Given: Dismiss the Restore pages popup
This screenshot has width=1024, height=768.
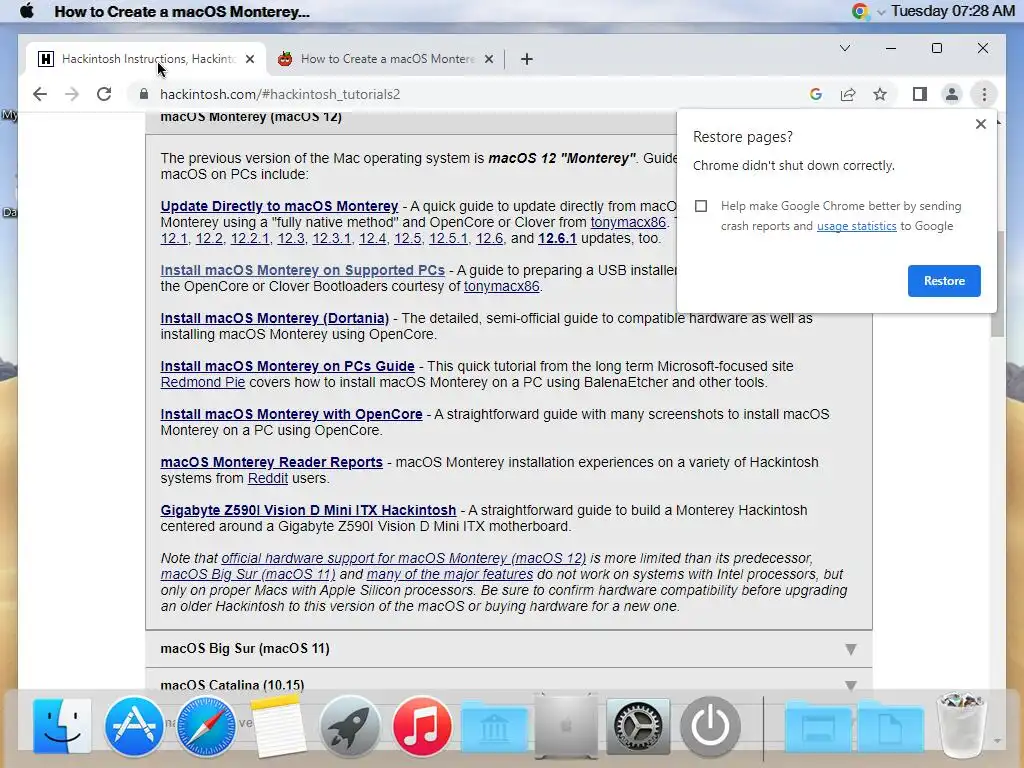Looking at the screenshot, I should [980, 124].
